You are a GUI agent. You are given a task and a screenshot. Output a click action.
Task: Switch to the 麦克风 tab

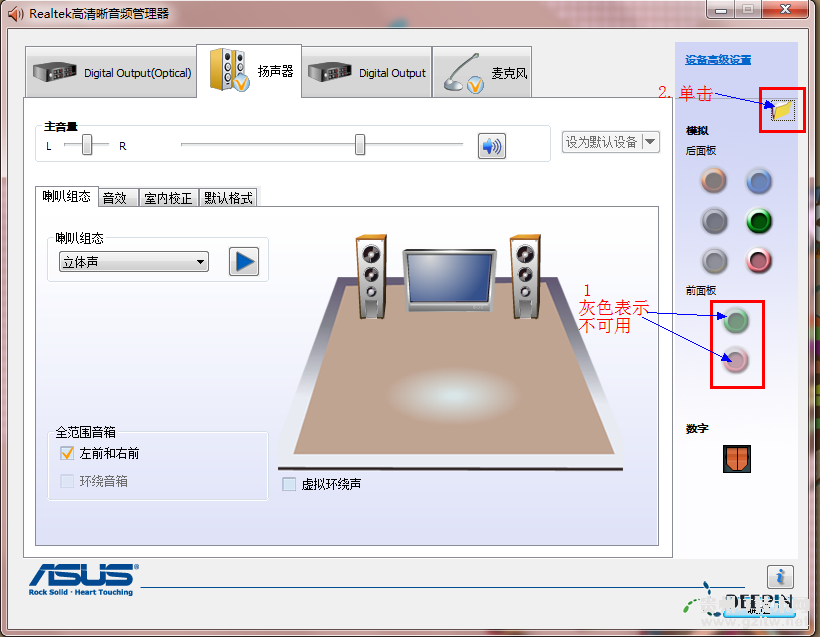coord(482,72)
